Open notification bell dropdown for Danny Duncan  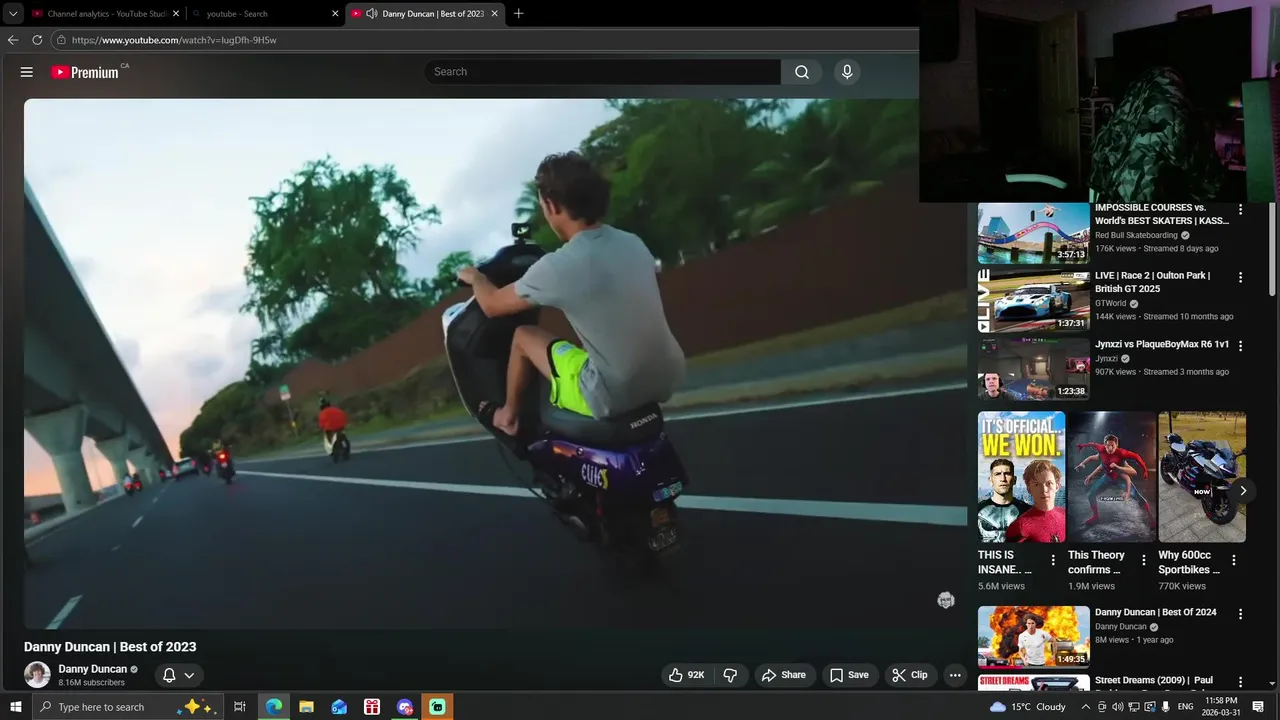(179, 675)
